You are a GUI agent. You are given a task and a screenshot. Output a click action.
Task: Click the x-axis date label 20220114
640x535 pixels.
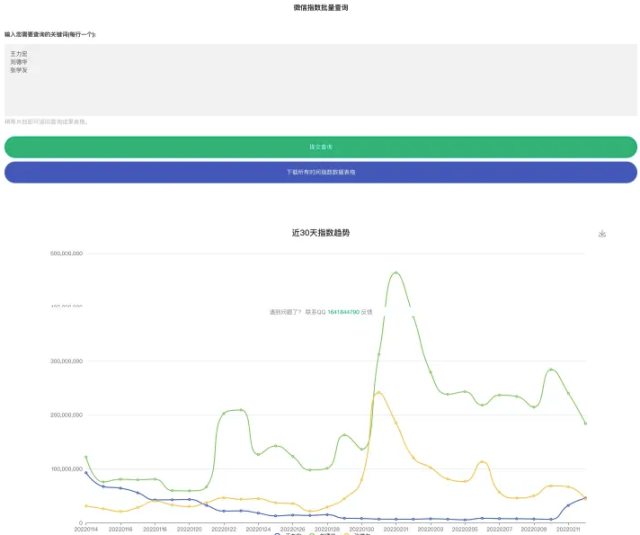click(x=86, y=529)
